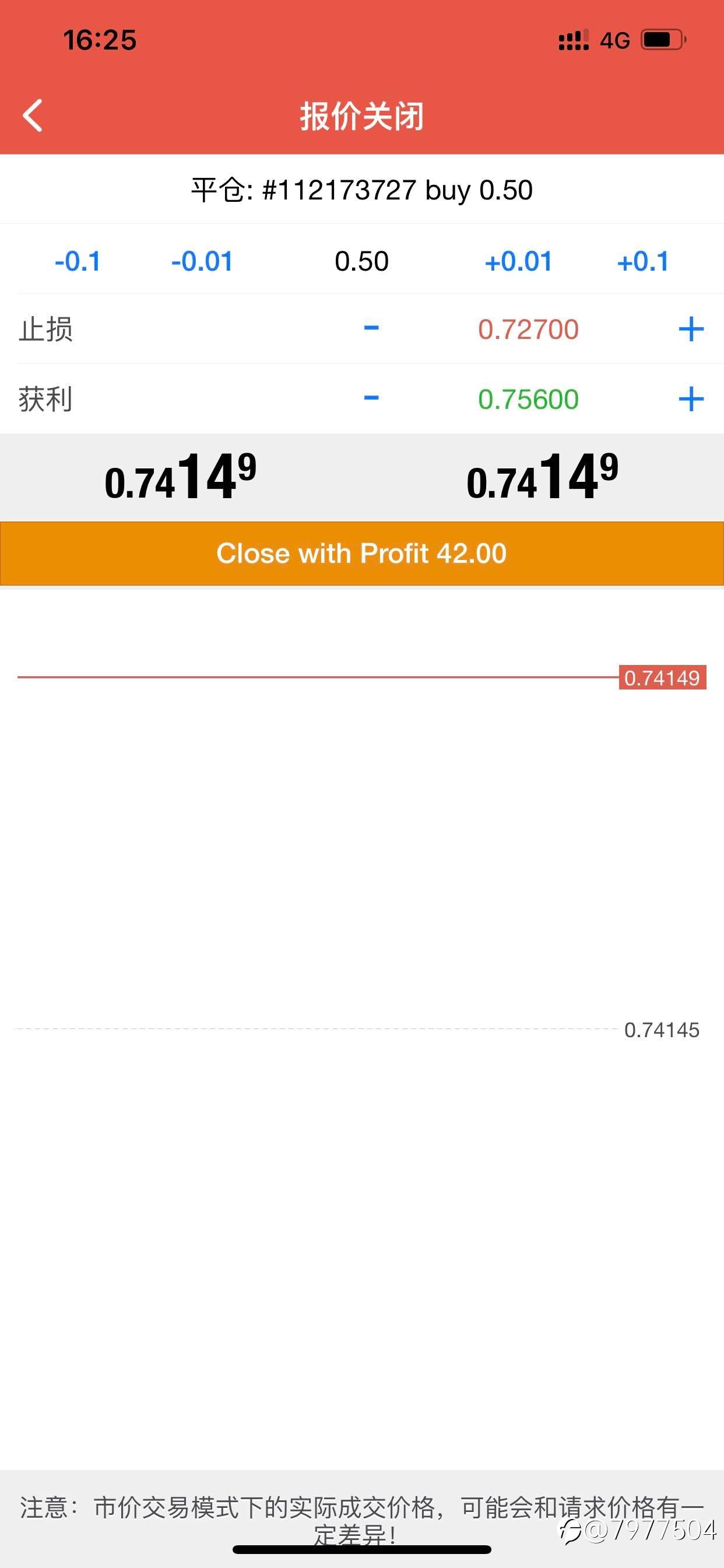Increase volume by 0.01
724x1568 pixels.
(x=518, y=262)
